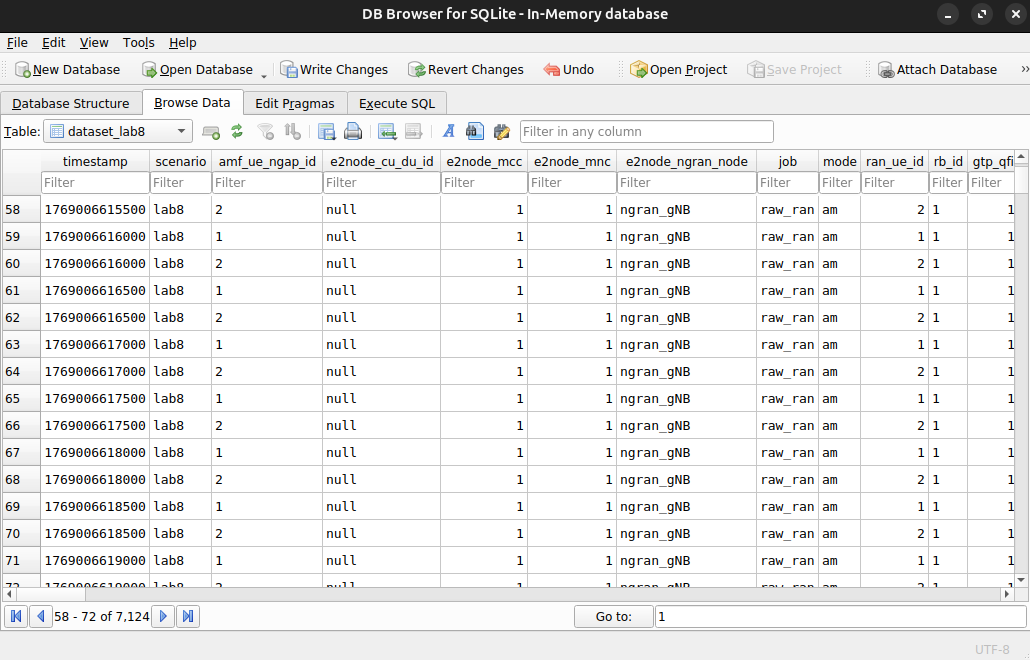Open the dataset_lab8 table dropdown
Screen dimensions: 1030x660
pyautogui.click(x=118, y=131)
